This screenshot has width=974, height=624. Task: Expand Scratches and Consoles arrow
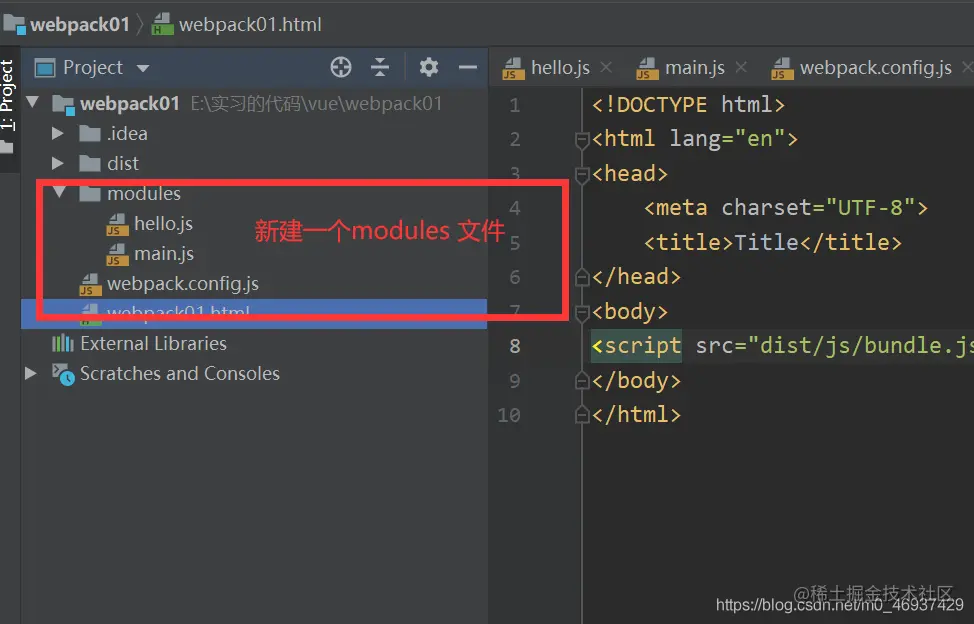pos(30,373)
